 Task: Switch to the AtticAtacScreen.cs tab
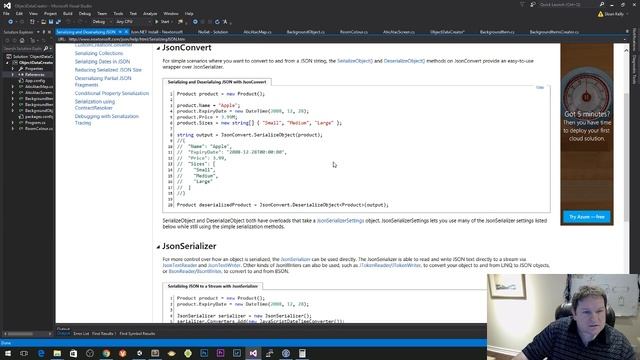399,32
